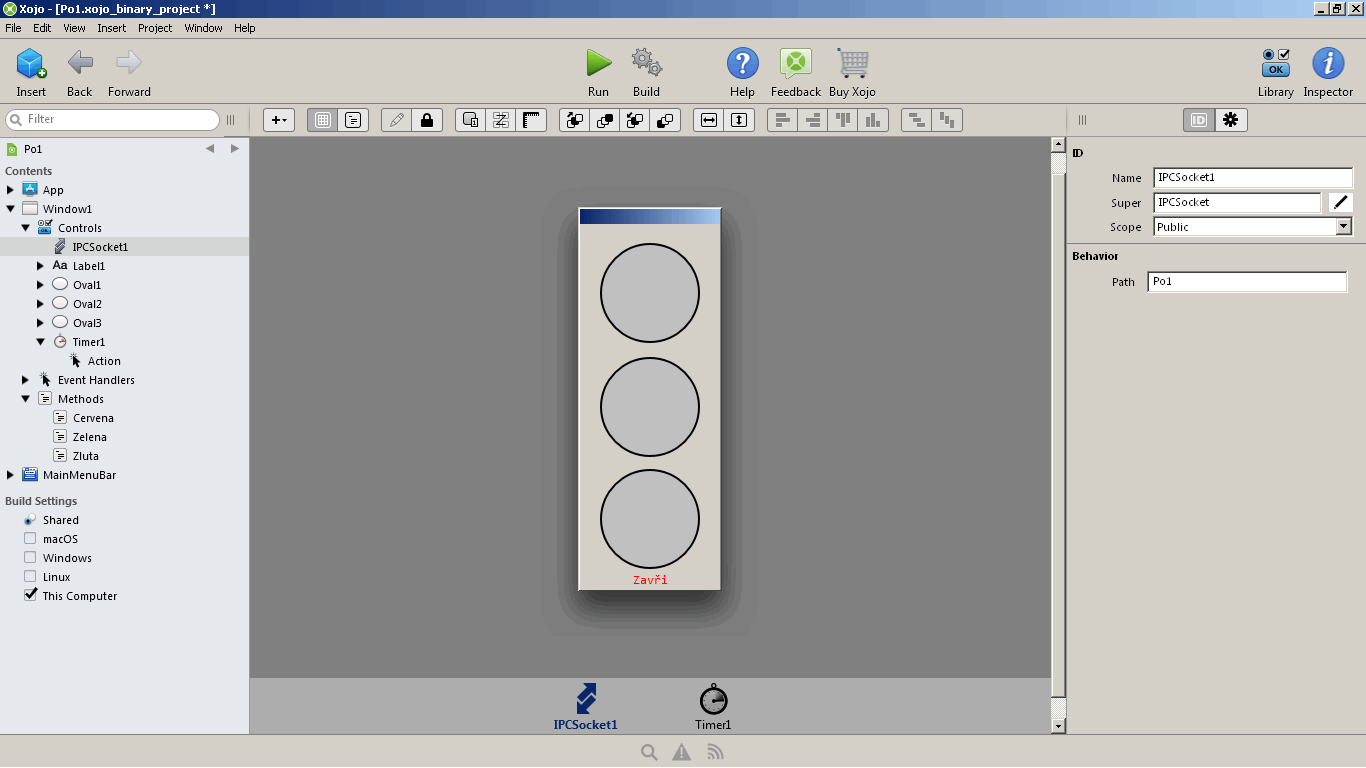Click the edit pencil beside Super field
The height and width of the screenshot is (768, 1366).
[x=1340, y=202]
